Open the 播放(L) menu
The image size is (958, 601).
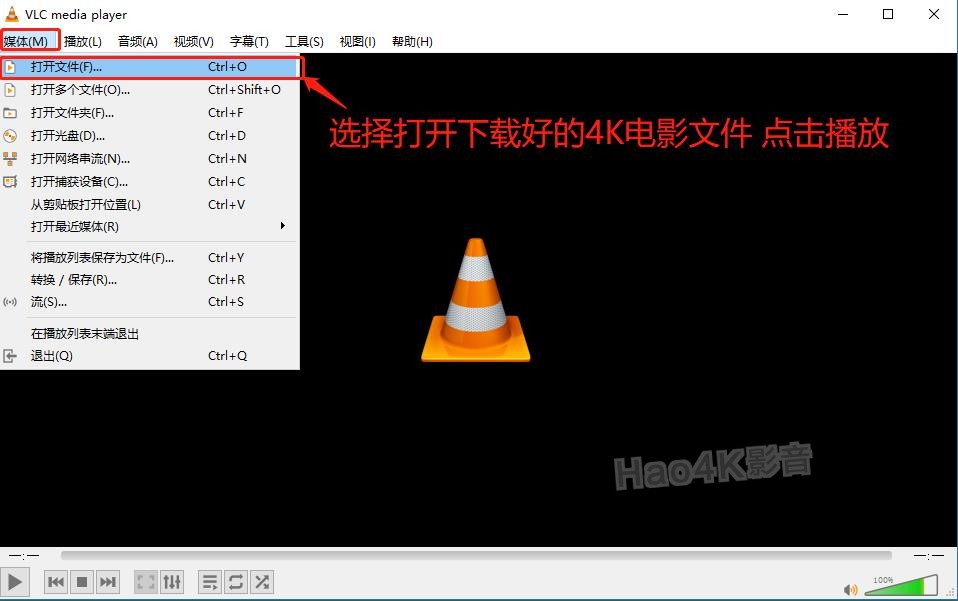coord(82,42)
